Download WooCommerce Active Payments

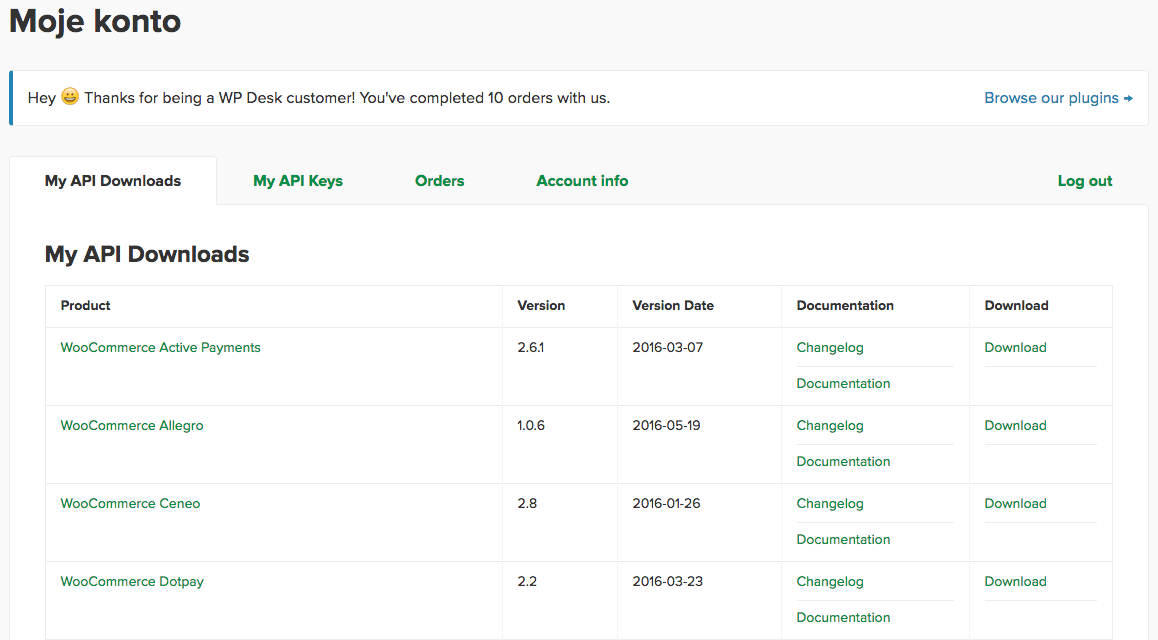1015,348
